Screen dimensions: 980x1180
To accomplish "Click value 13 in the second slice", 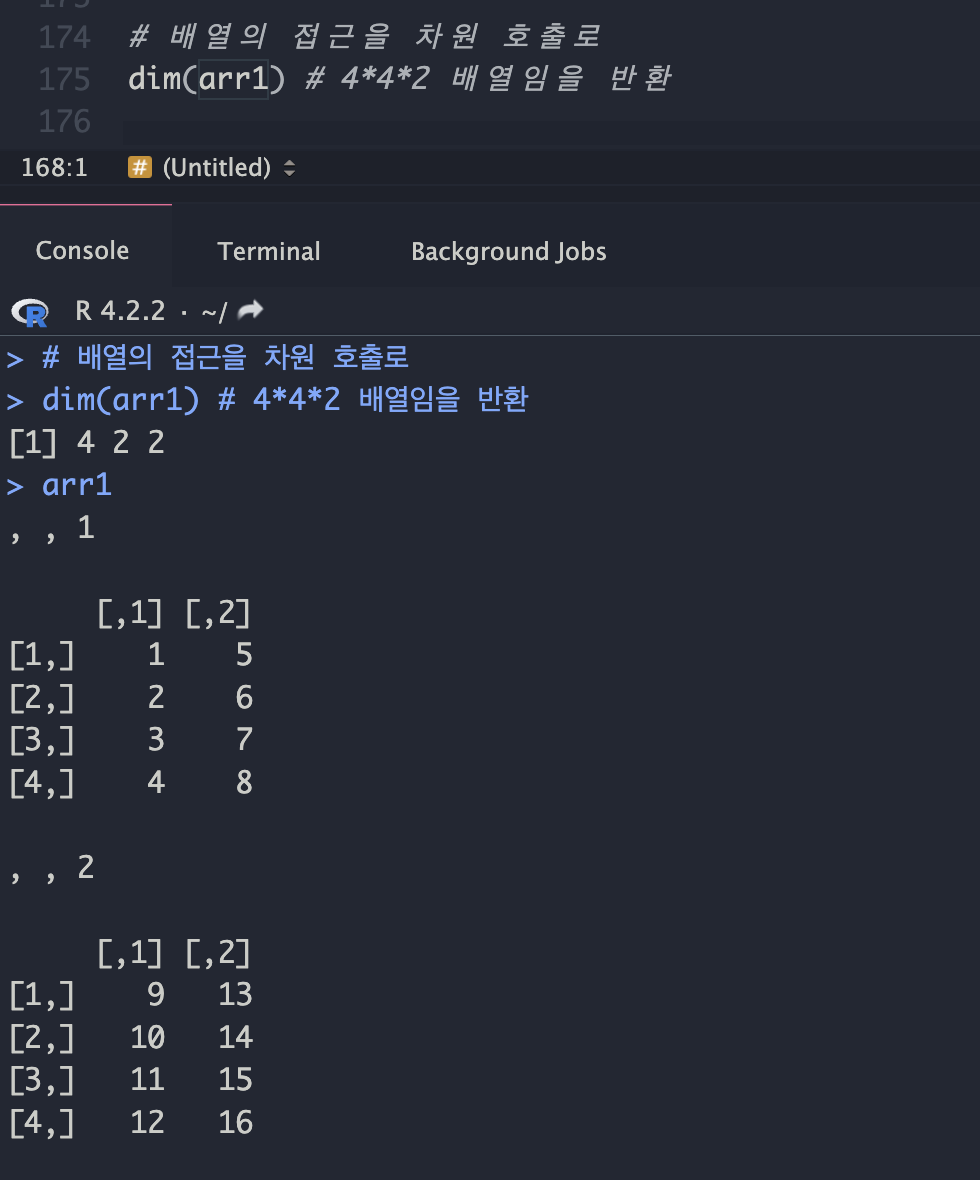I will click(236, 995).
